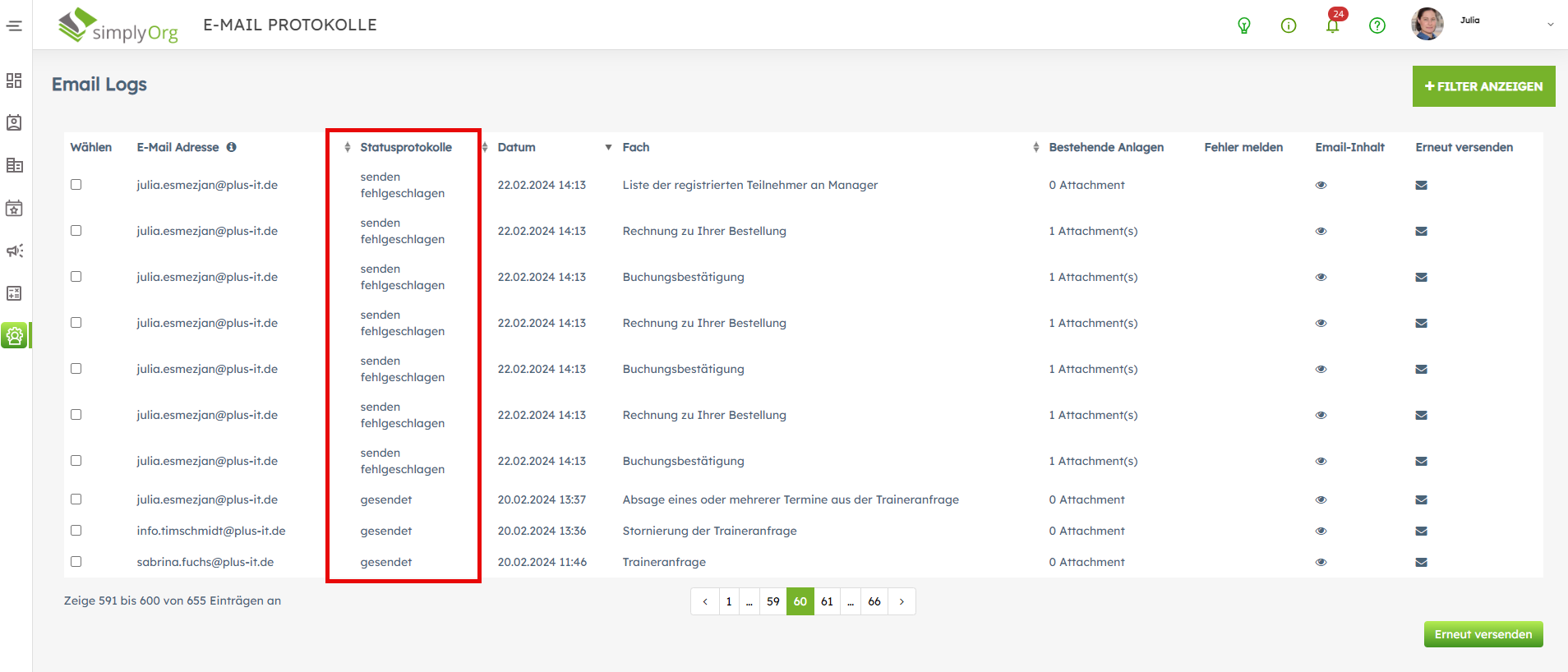Screen dimensions: 1568x672
Task: Open the dashboard icon in sidebar
Action: click(x=14, y=81)
